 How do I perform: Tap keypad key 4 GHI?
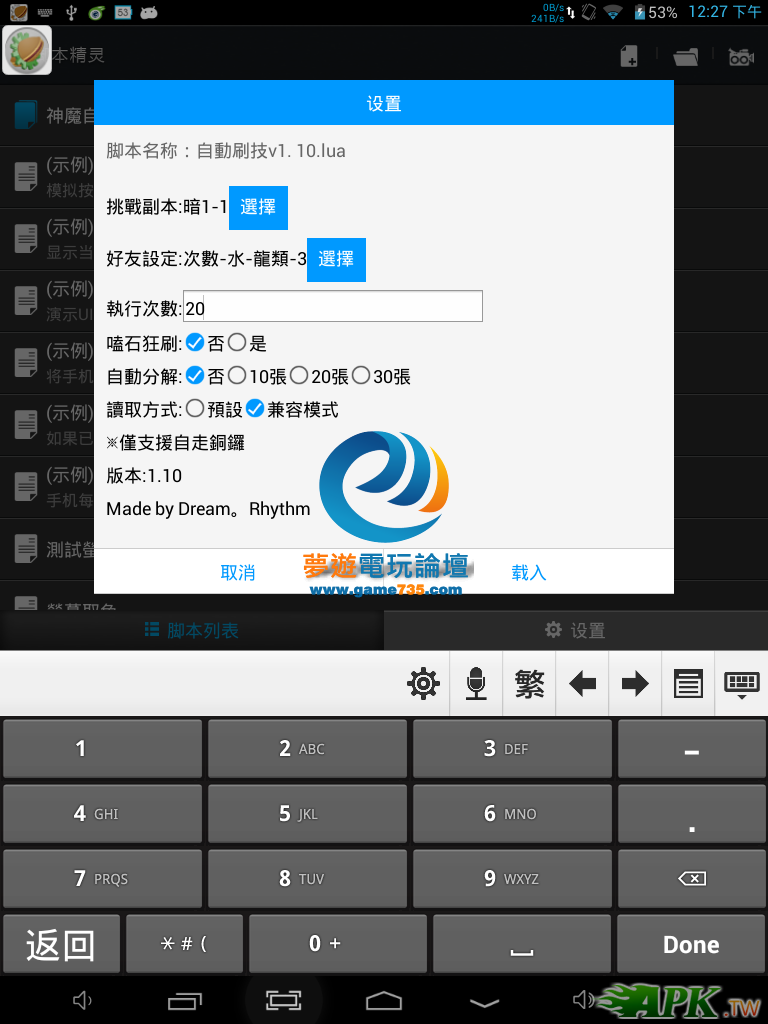click(103, 814)
